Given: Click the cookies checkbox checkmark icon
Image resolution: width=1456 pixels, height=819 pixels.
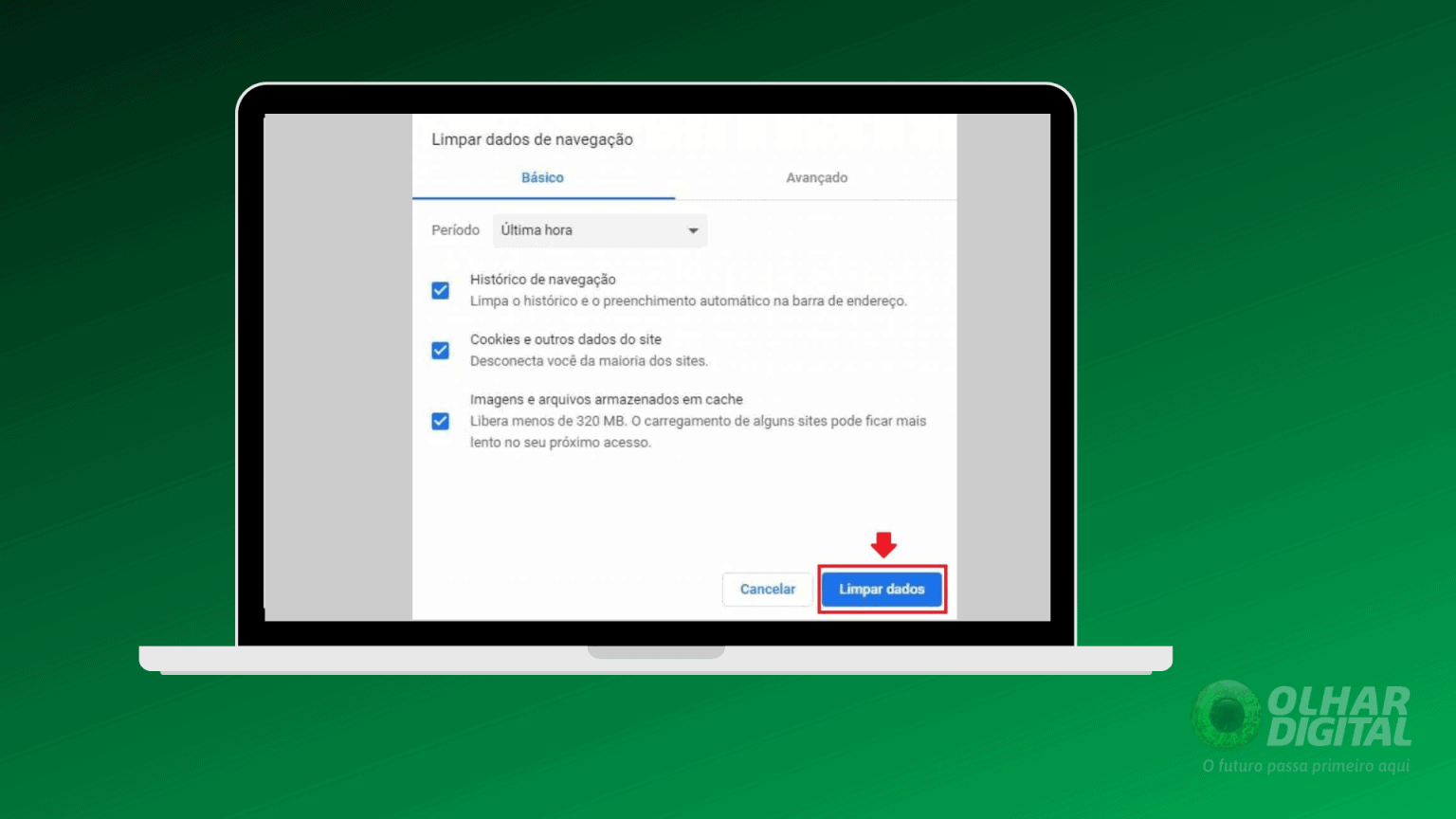Looking at the screenshot, I should 440,350.
